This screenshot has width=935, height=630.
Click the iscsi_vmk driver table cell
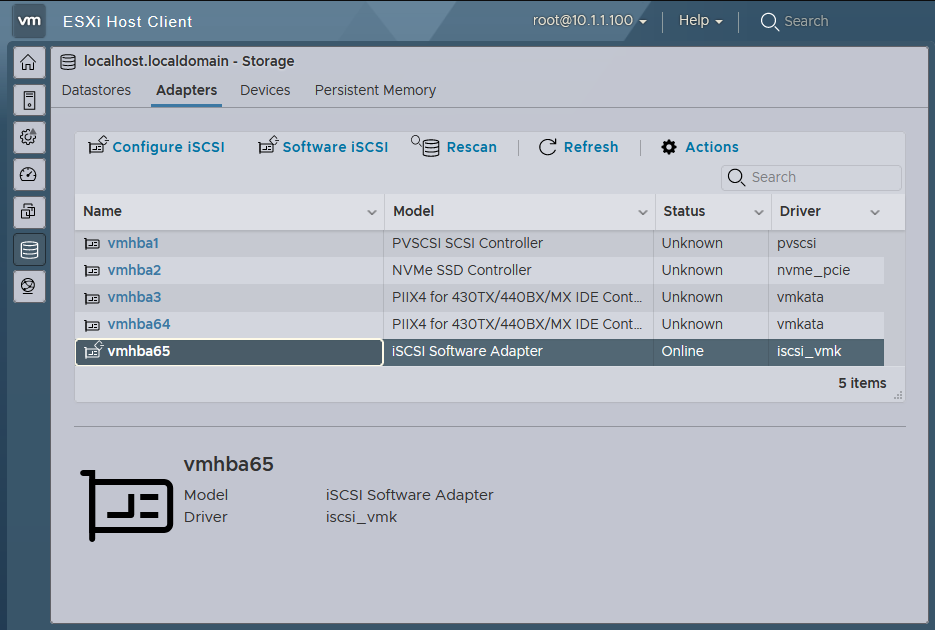click(x=826, y=351)
